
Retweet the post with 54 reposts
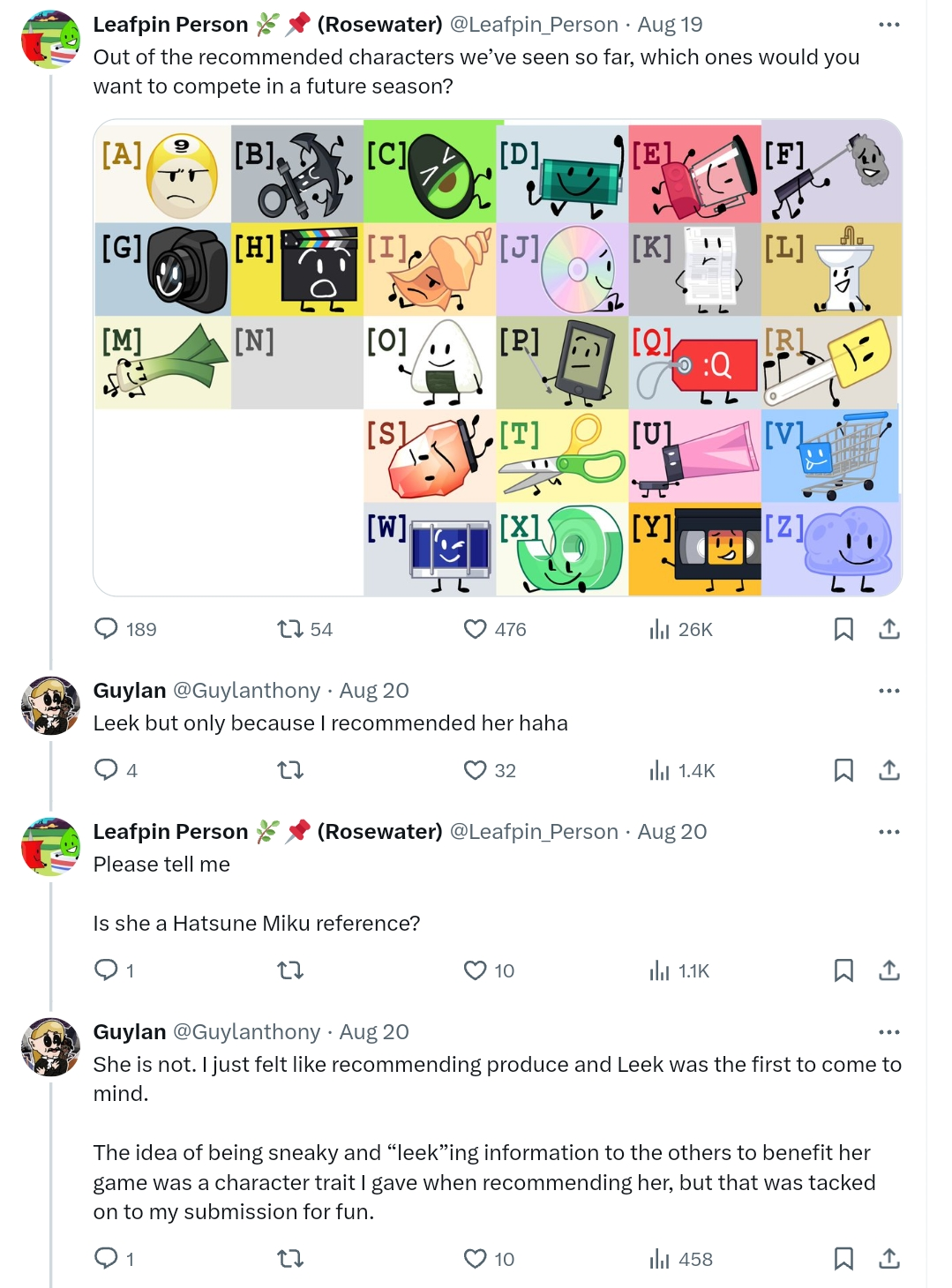(x=289, y=629)
